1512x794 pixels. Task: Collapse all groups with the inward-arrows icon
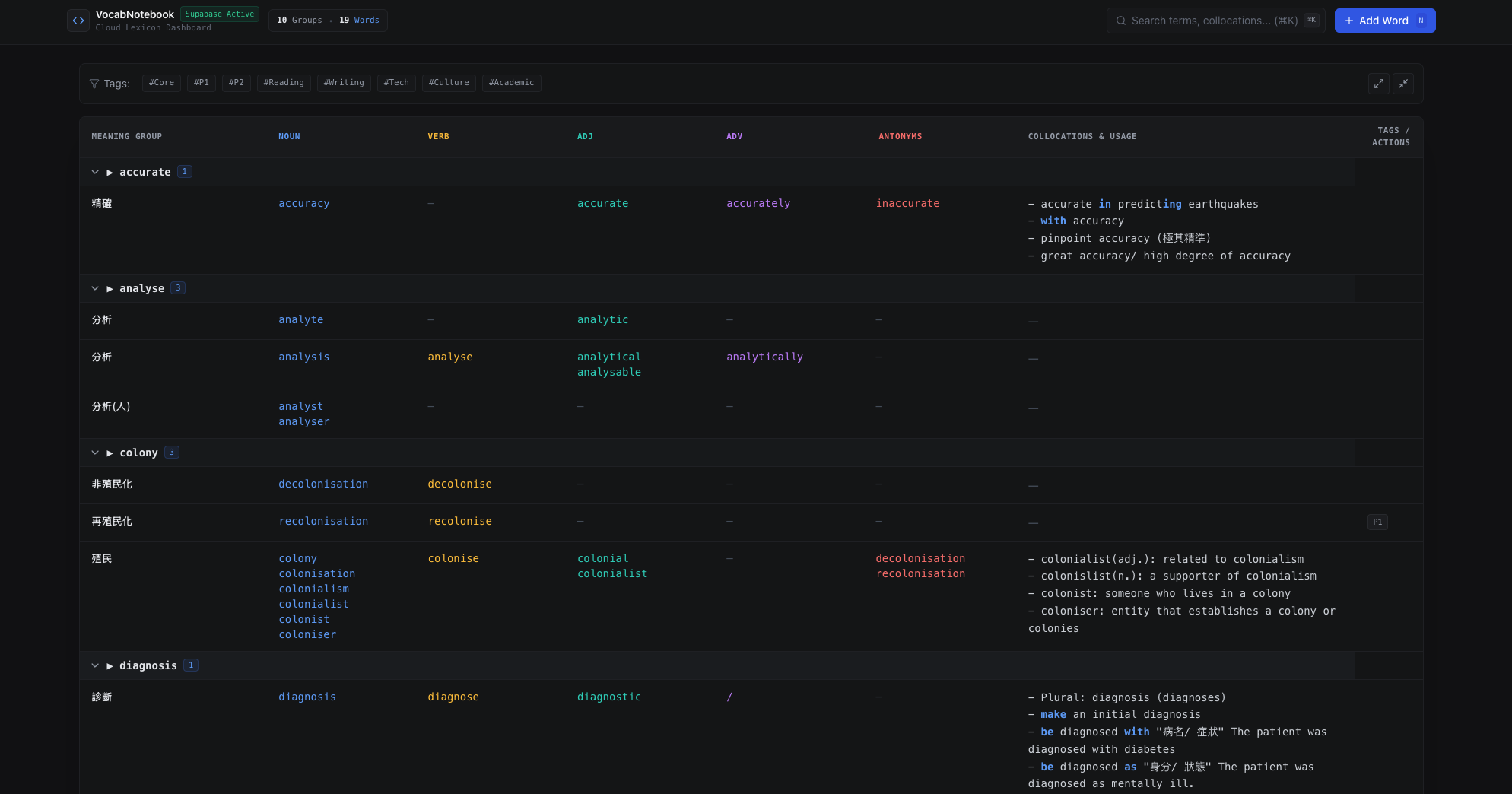tap(1403, 84)
